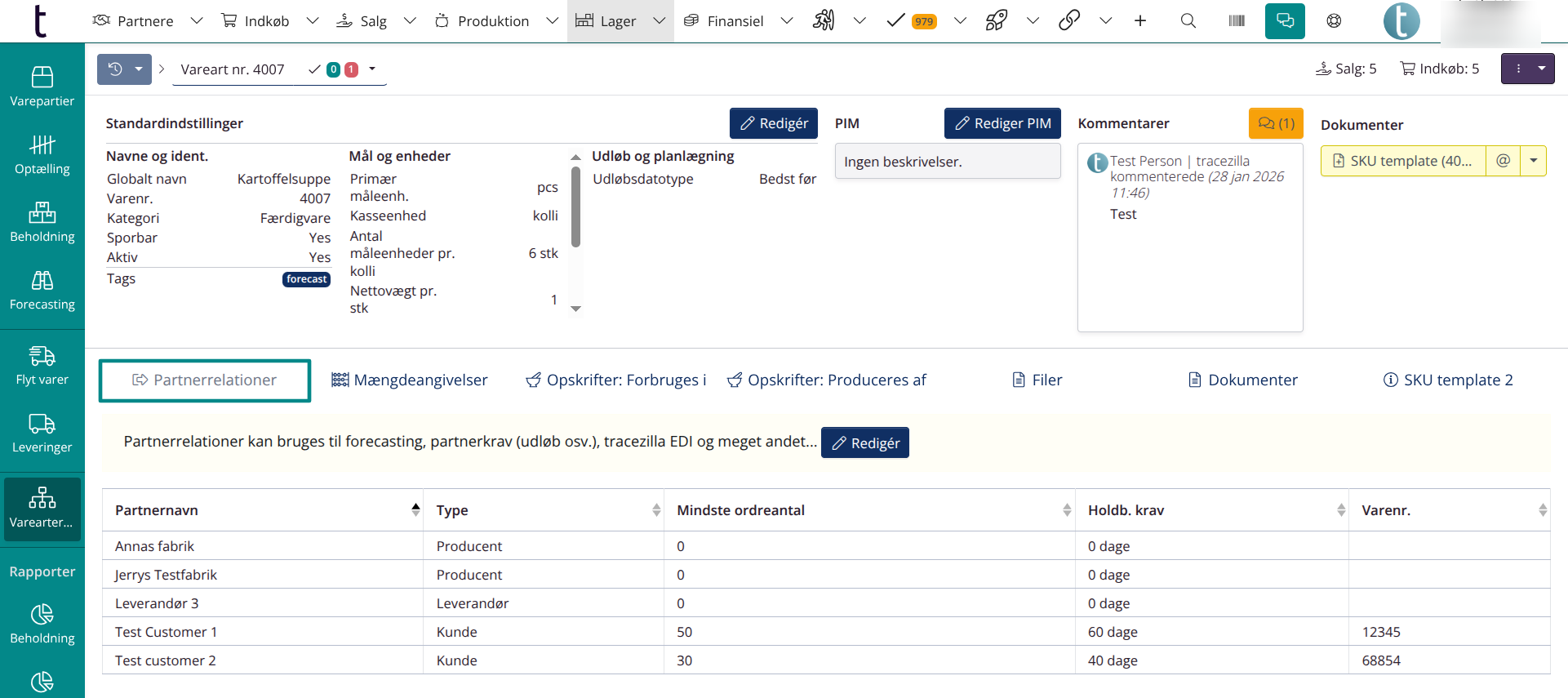This screenshot has height=698, width=1568.
Task: Sort table by Partnernavn column
Action: click(415, 510)
